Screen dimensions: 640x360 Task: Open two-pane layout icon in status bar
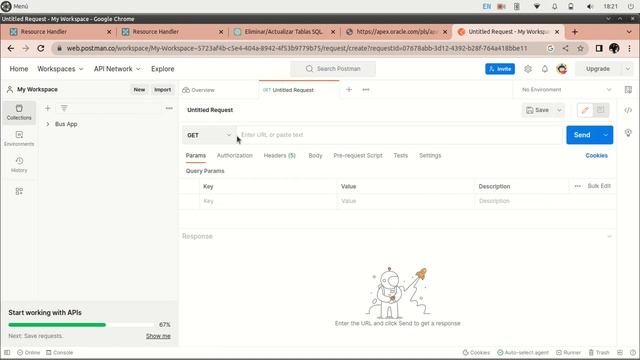coord(620,353)
